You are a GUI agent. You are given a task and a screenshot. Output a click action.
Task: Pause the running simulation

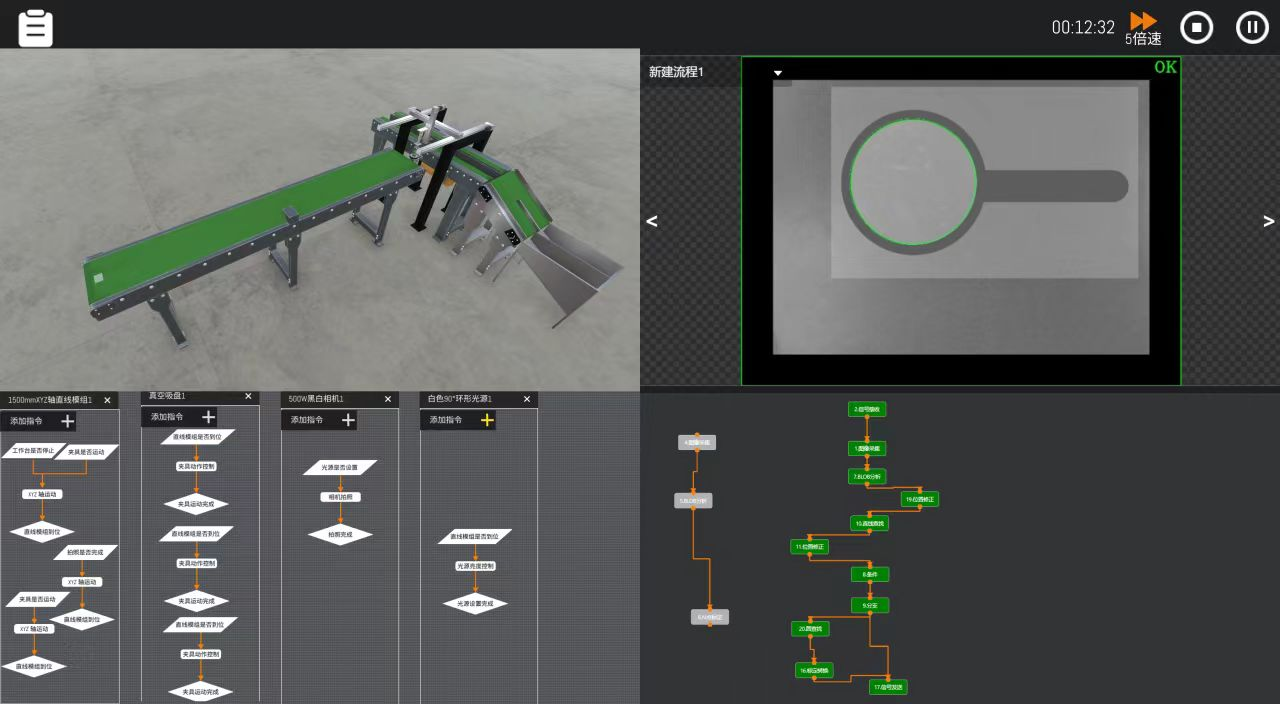pyautogui.click(x=1252, y=27)
